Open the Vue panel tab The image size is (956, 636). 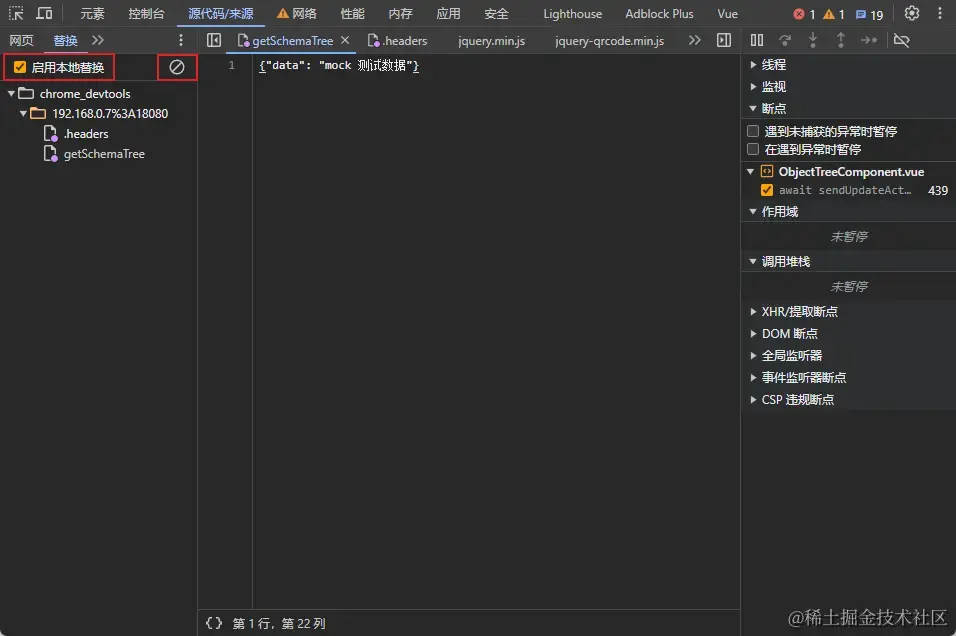click(727, 13)
